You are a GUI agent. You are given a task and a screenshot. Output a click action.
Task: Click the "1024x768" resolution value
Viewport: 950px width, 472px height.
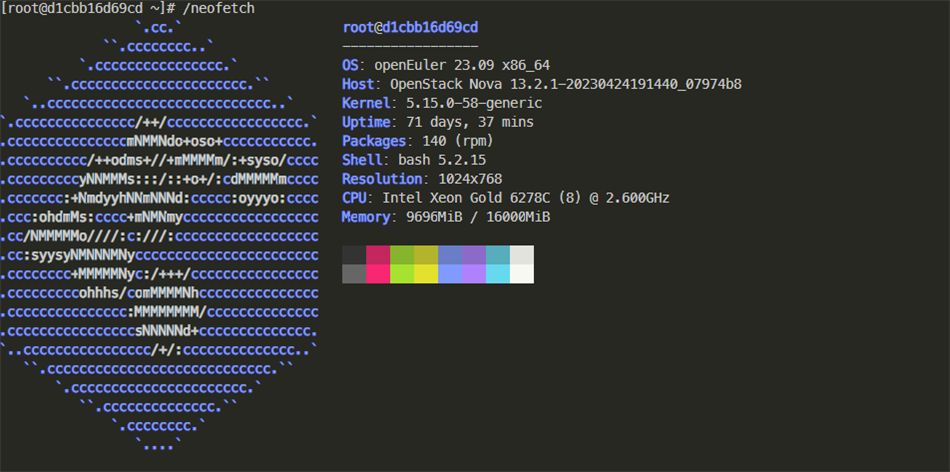470,179
